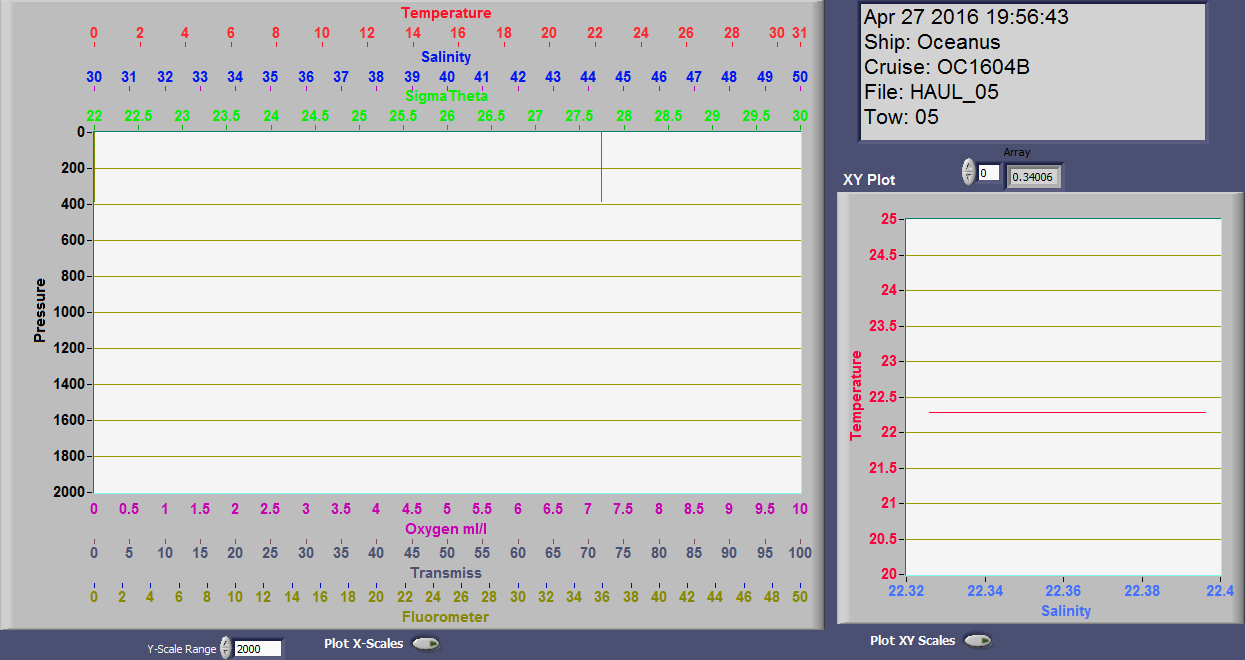Screen dimensions: 1245x660
Task: Click the 1000 tick on the Pressure axis
Action: pyautogui.click(x=68, y=312)
